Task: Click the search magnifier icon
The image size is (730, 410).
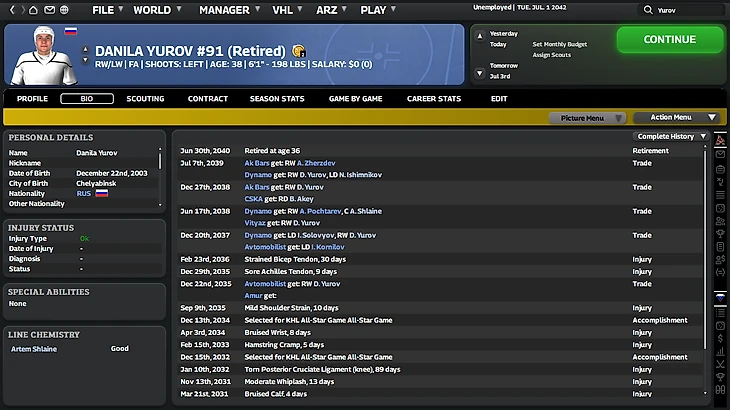Action: pyautogui.click(x=647, y=10)
